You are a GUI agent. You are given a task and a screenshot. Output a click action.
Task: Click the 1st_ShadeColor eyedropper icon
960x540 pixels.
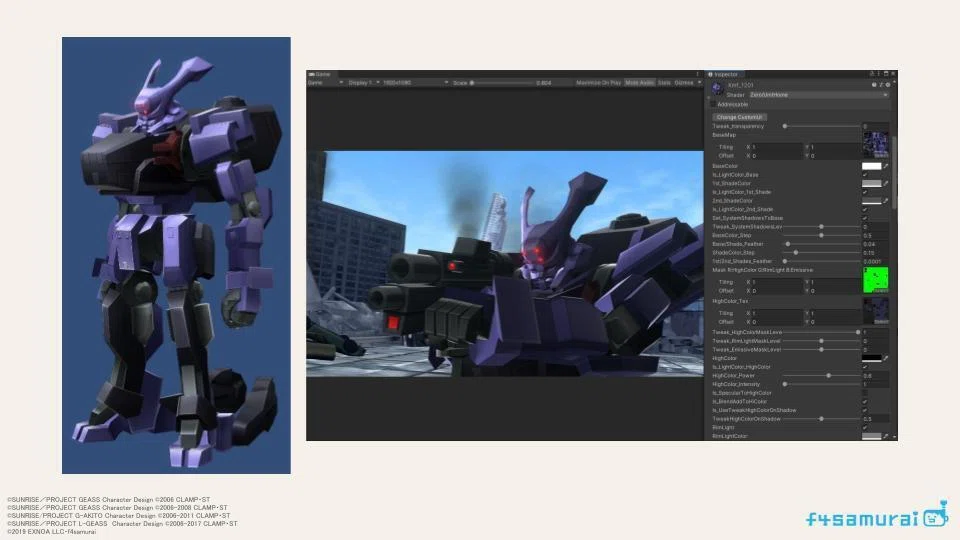pyautogui.click(x=886, y=183)
